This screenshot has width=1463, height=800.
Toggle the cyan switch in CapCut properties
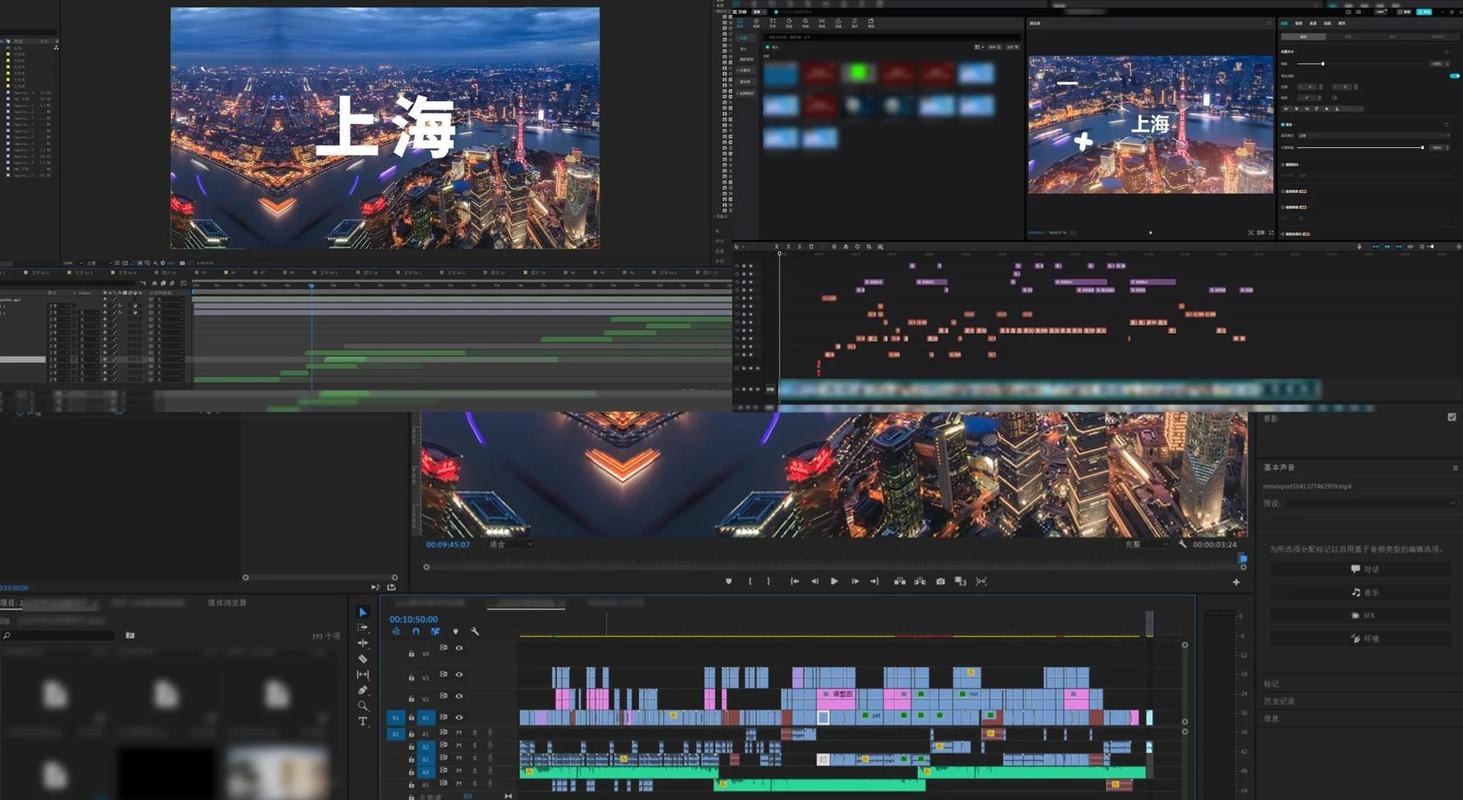(1454, 76)
